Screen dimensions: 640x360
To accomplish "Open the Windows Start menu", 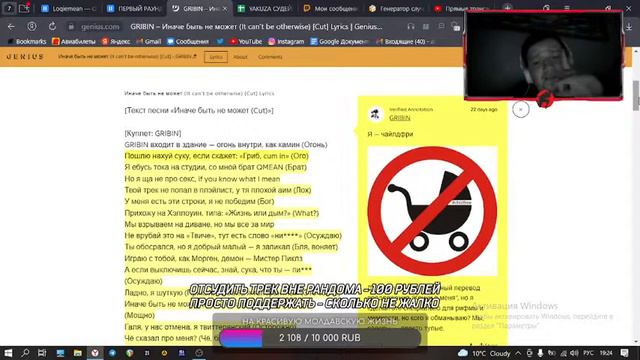I will [8, 353].
